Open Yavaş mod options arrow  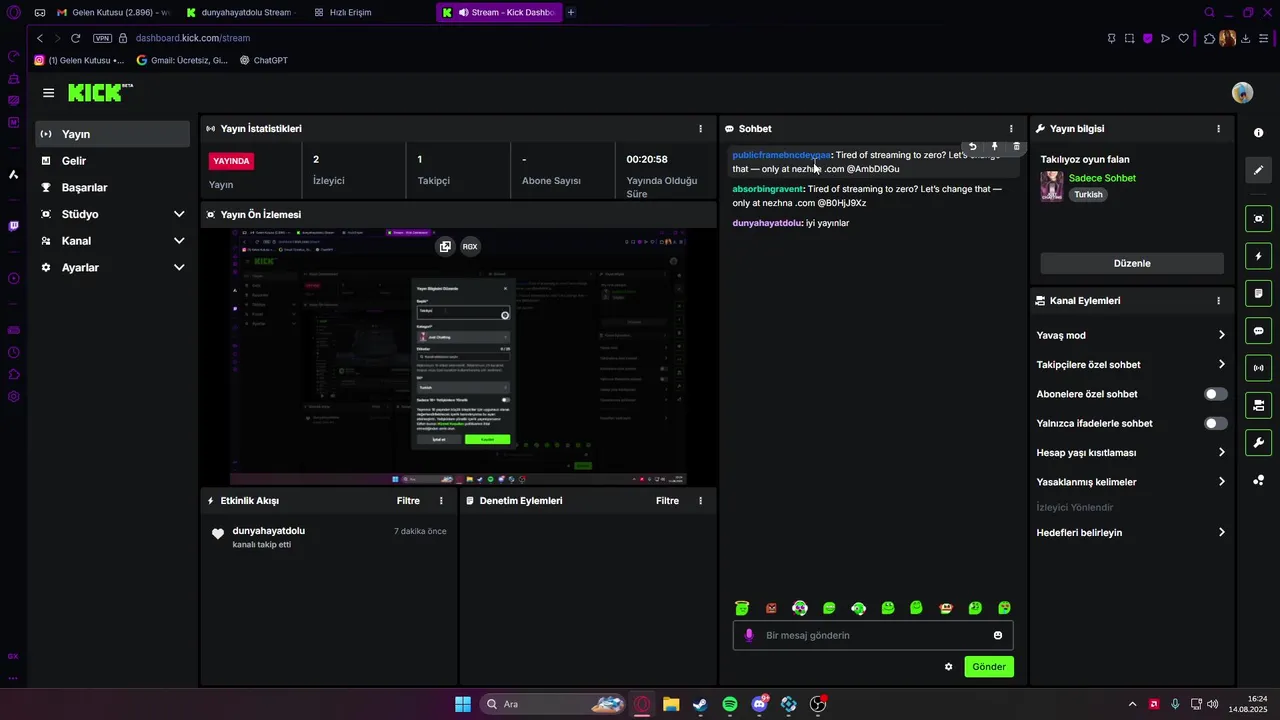pos(1221,335)
